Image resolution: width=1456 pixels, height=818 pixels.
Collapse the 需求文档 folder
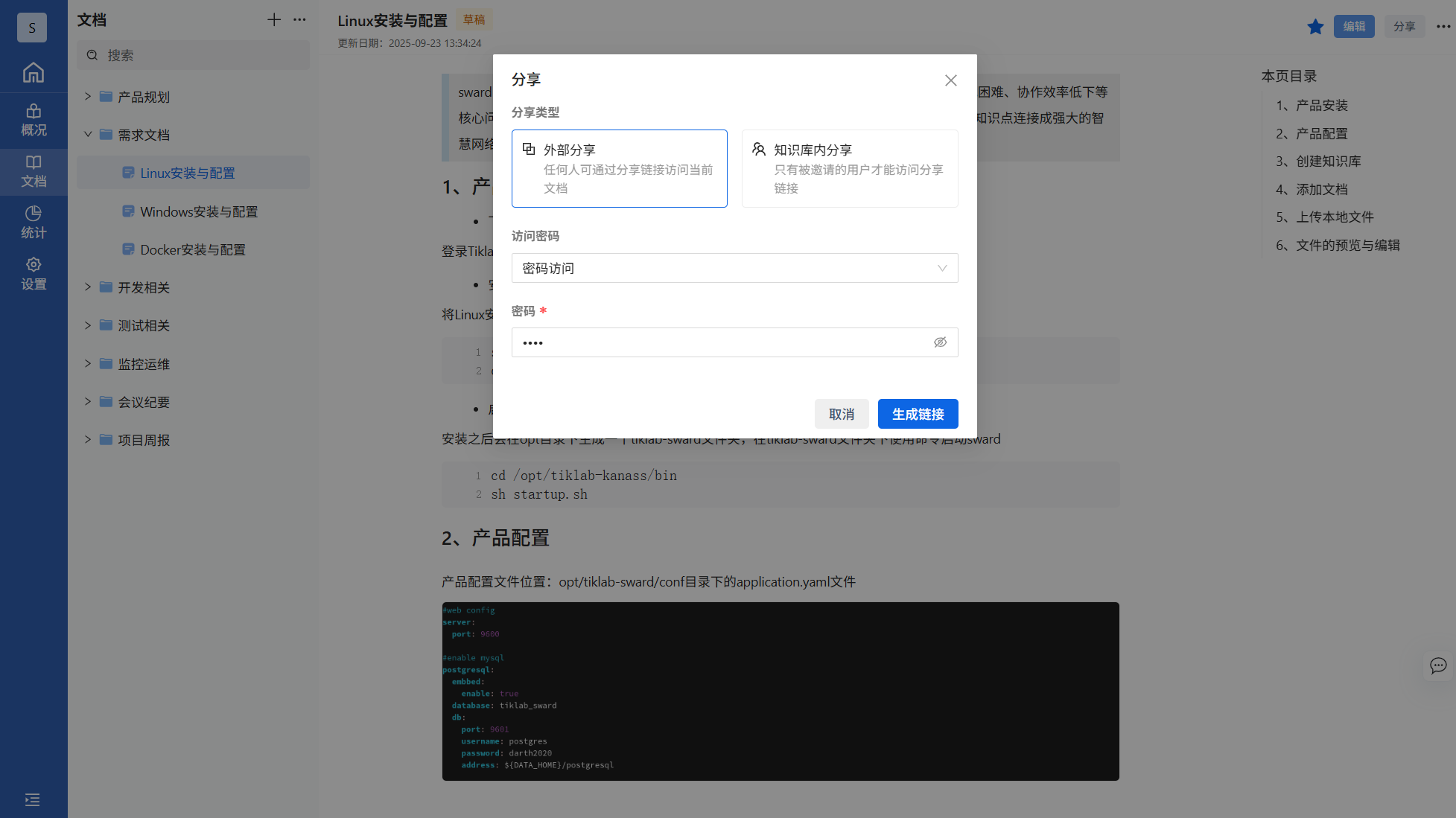[x=88, y=135]
